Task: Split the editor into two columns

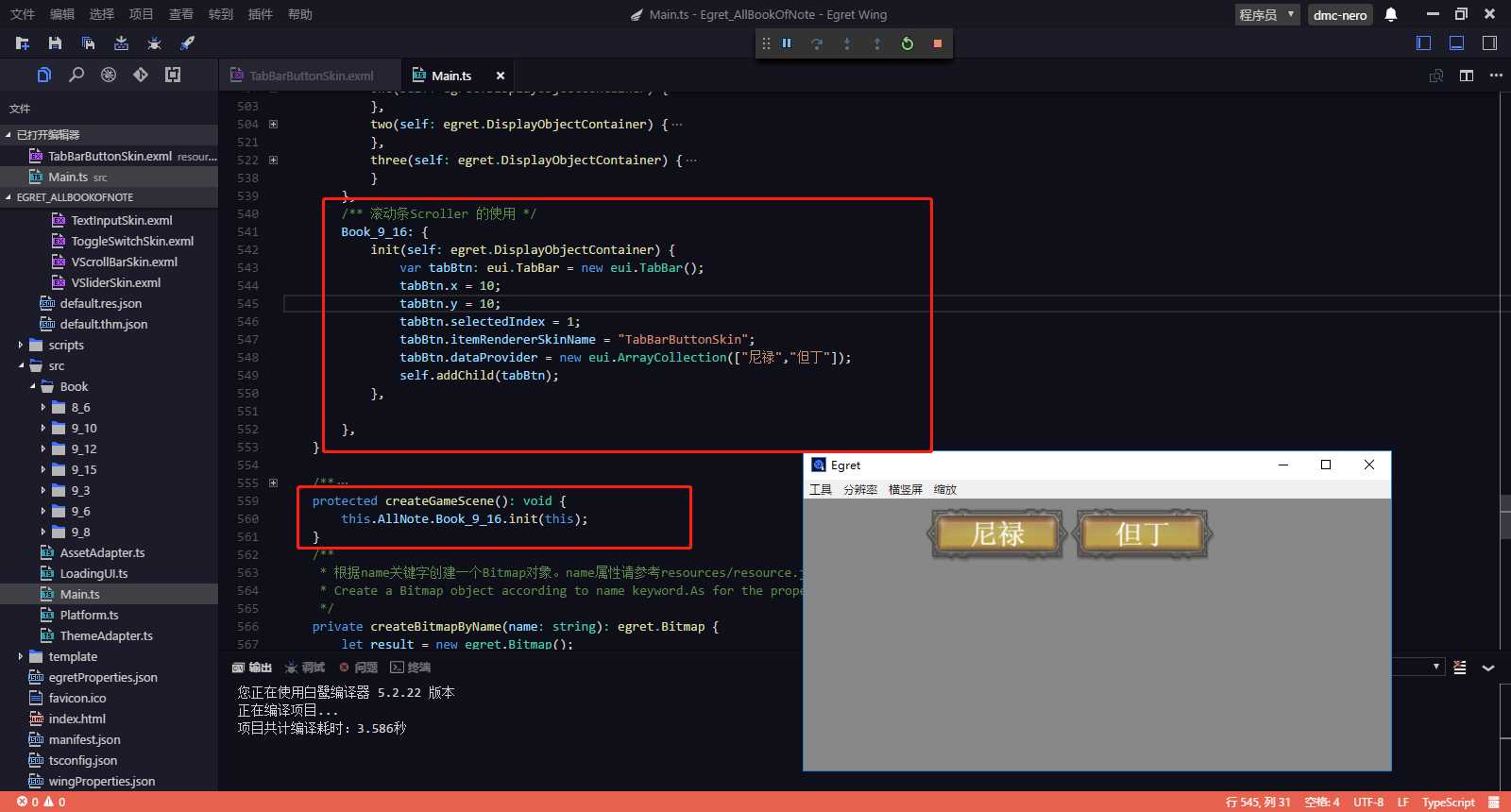Action: click(x=1467, y=76)
